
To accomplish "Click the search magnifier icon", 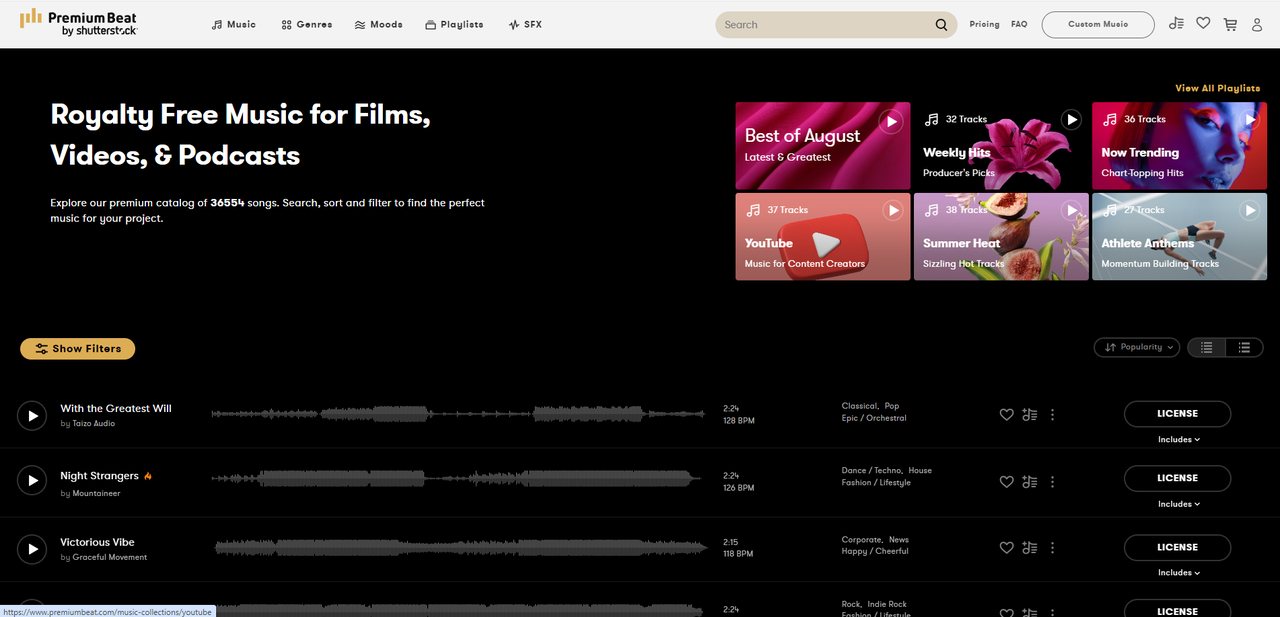I will click(941, 25).
